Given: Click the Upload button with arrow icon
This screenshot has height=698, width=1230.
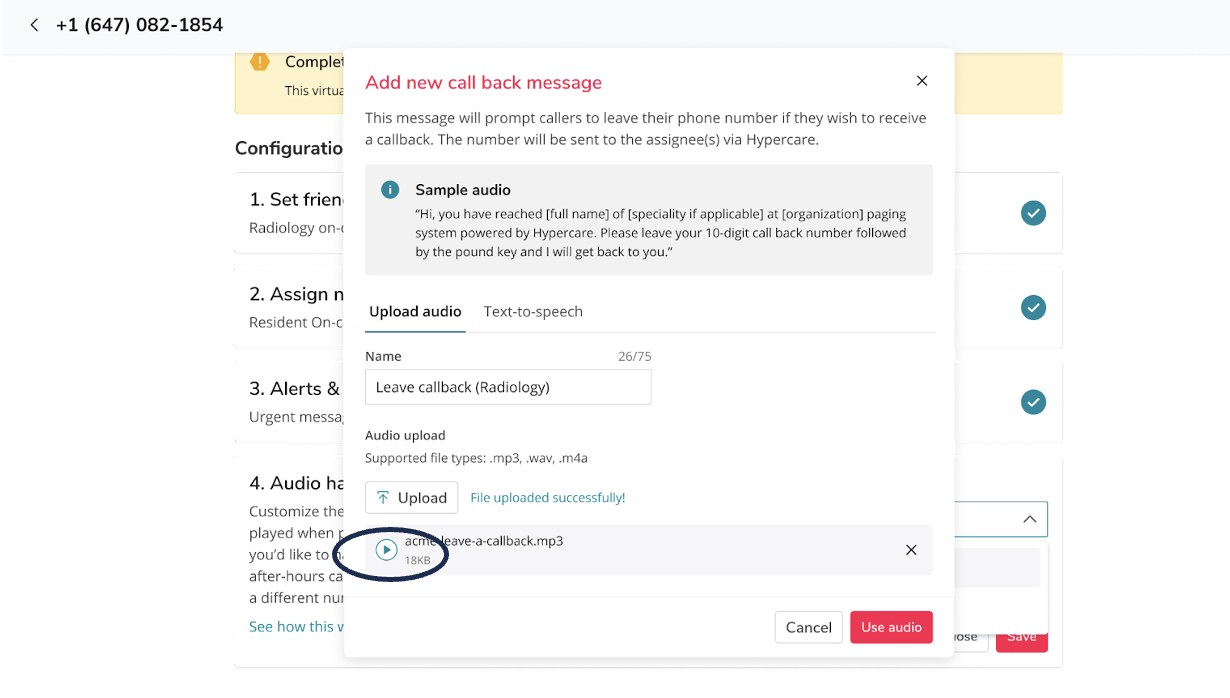Looking at the screenshot, I should tap(411, 497).
